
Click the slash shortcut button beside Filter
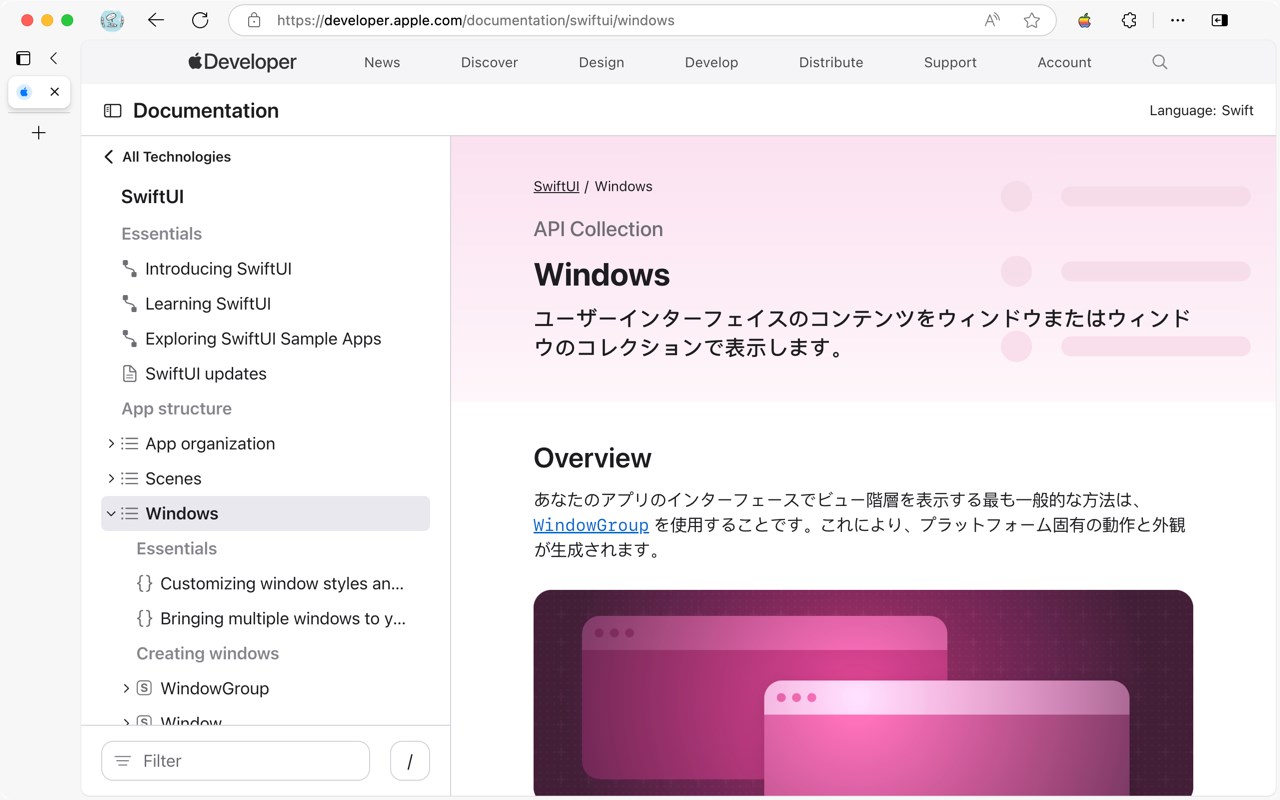pos(410,761)
